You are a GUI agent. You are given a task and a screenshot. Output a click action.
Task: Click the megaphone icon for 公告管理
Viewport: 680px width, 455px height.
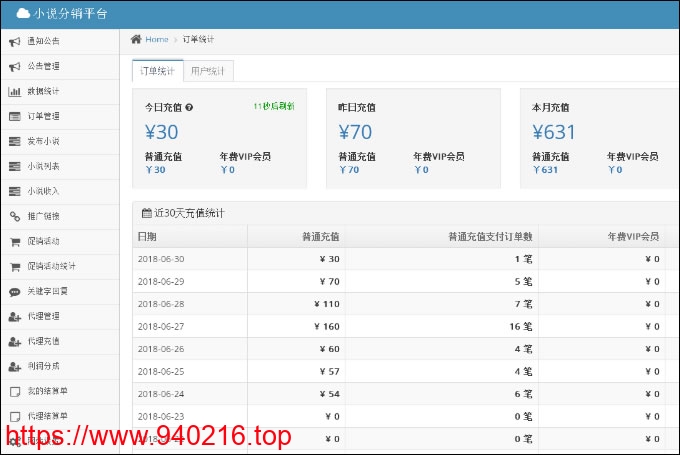pos(15,66)
